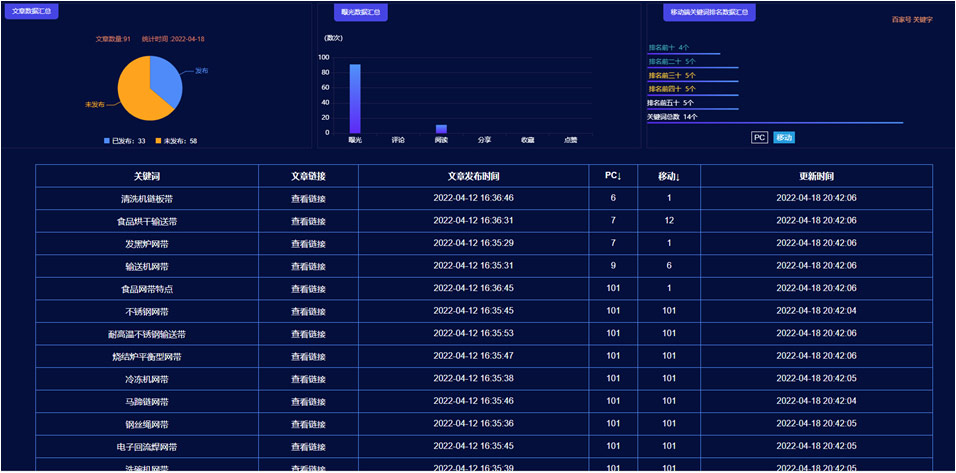Open 查看链接 for 食品烘干输送带

tap(308, 221)
